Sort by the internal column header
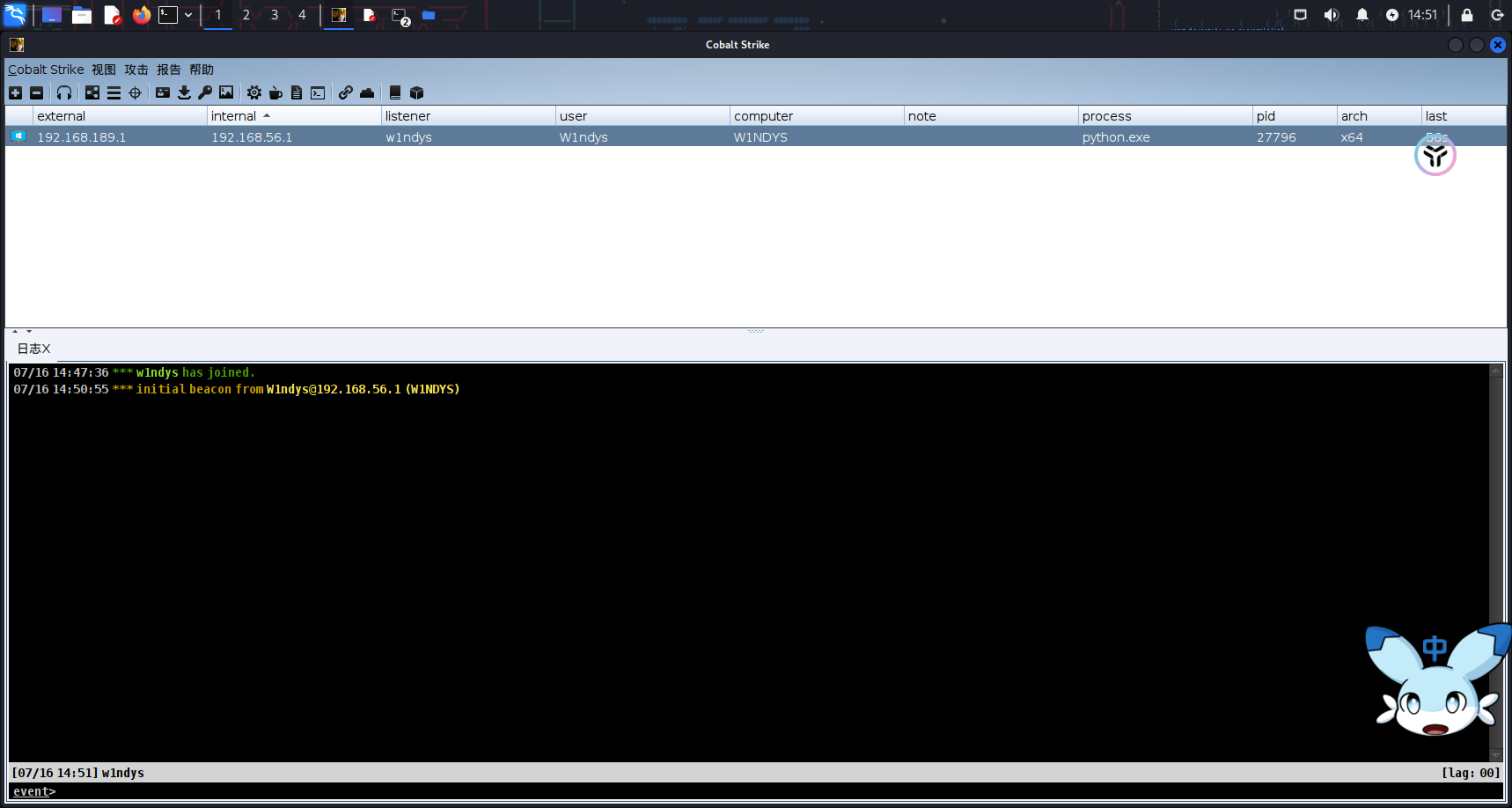 click(x=234, y=116)
